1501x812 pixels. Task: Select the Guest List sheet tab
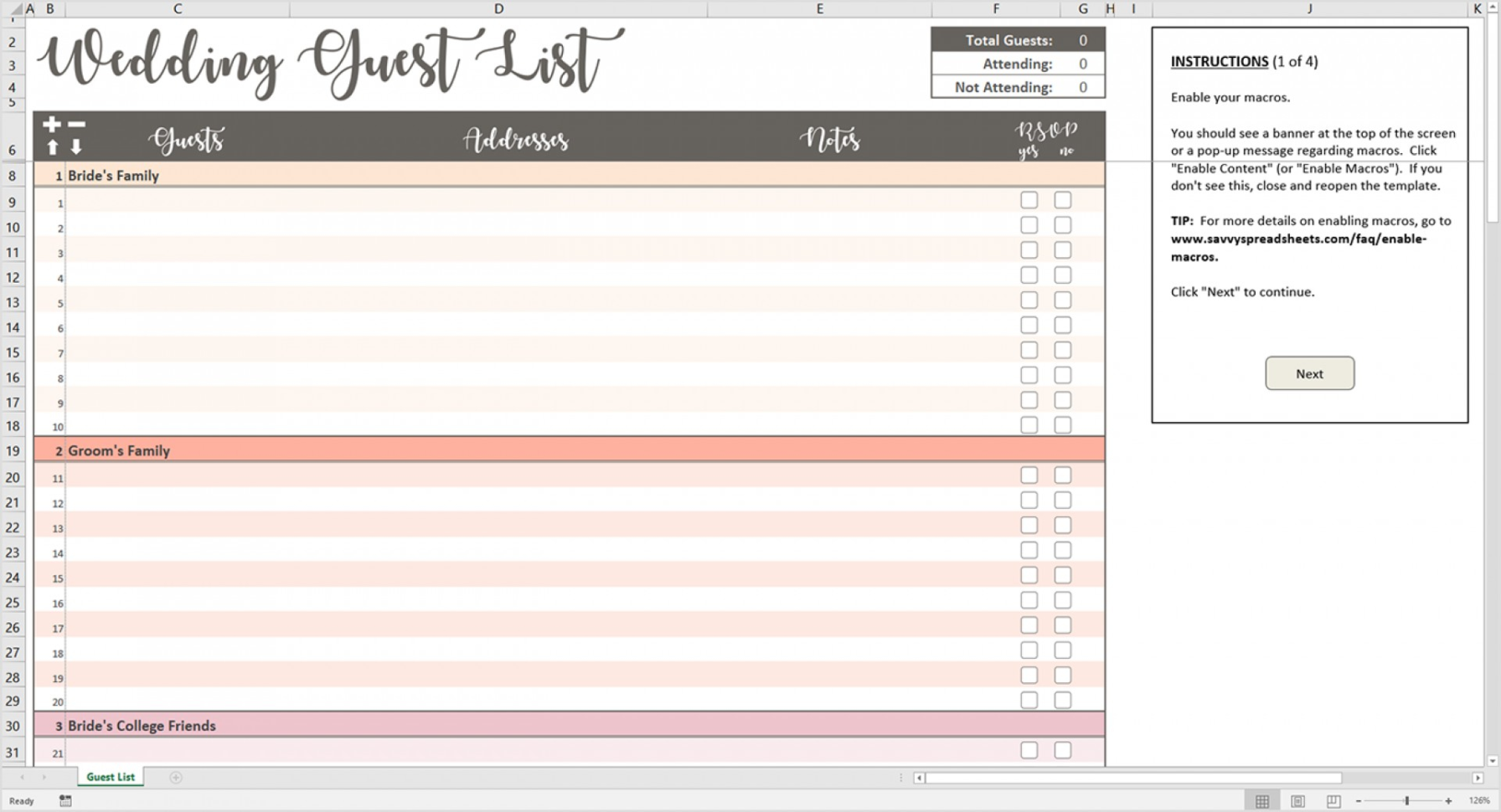pos(109,777)
